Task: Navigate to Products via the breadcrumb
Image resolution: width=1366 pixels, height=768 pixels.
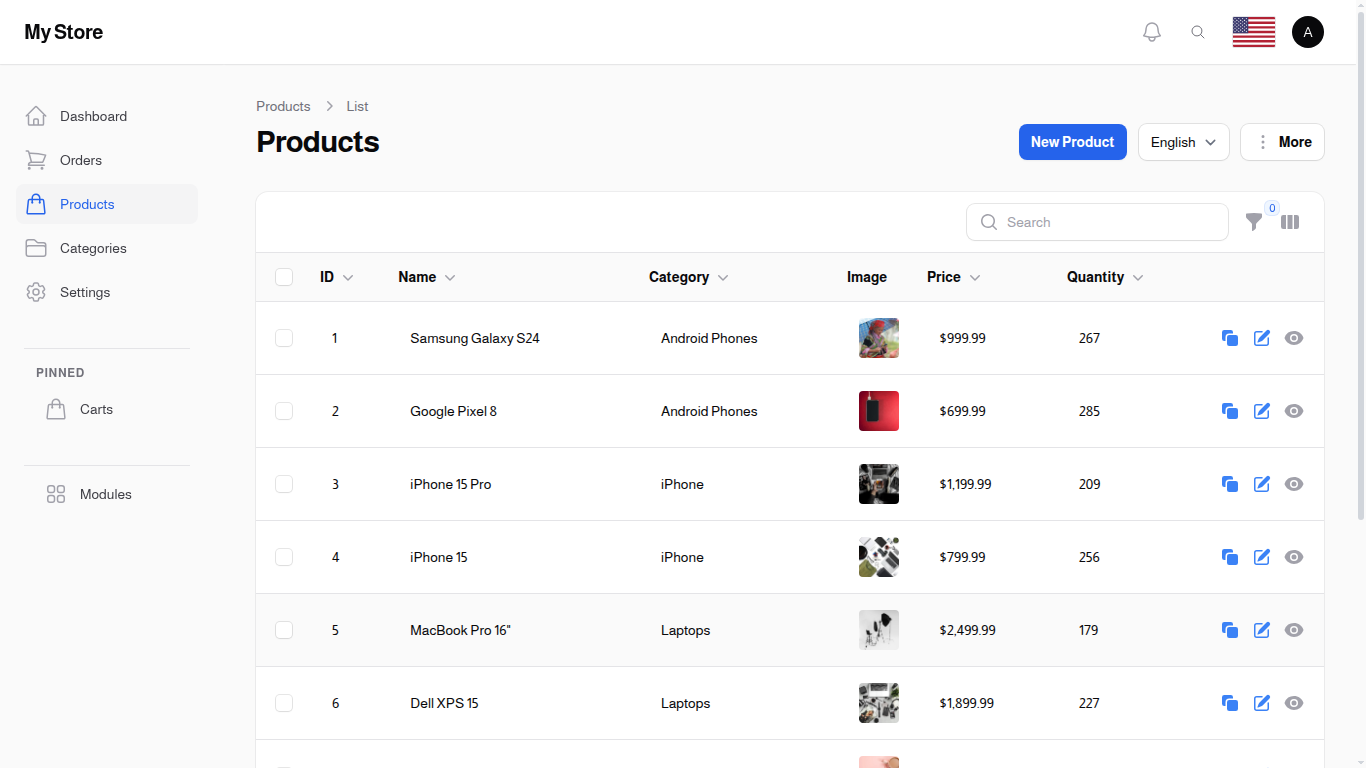Action: 283,106
